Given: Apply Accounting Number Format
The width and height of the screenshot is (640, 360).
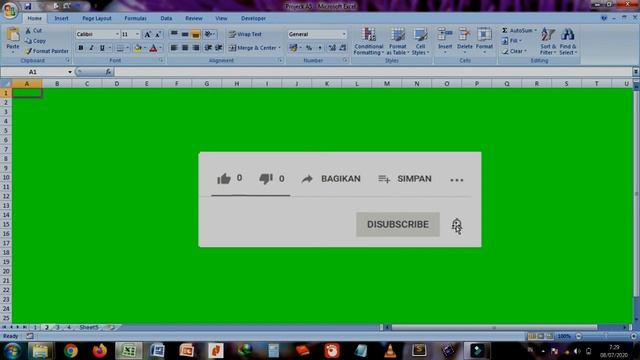Looking at the screenshot, I should coord(293,48).
